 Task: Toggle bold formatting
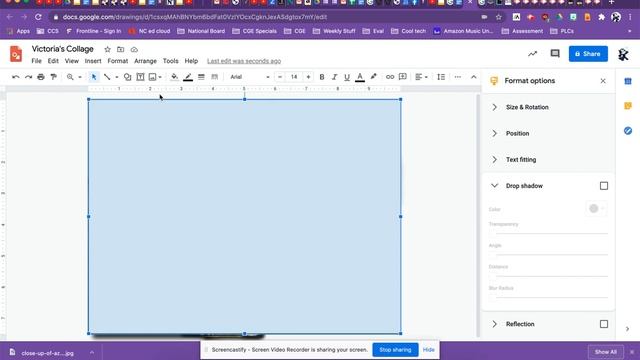click(322, 77)
